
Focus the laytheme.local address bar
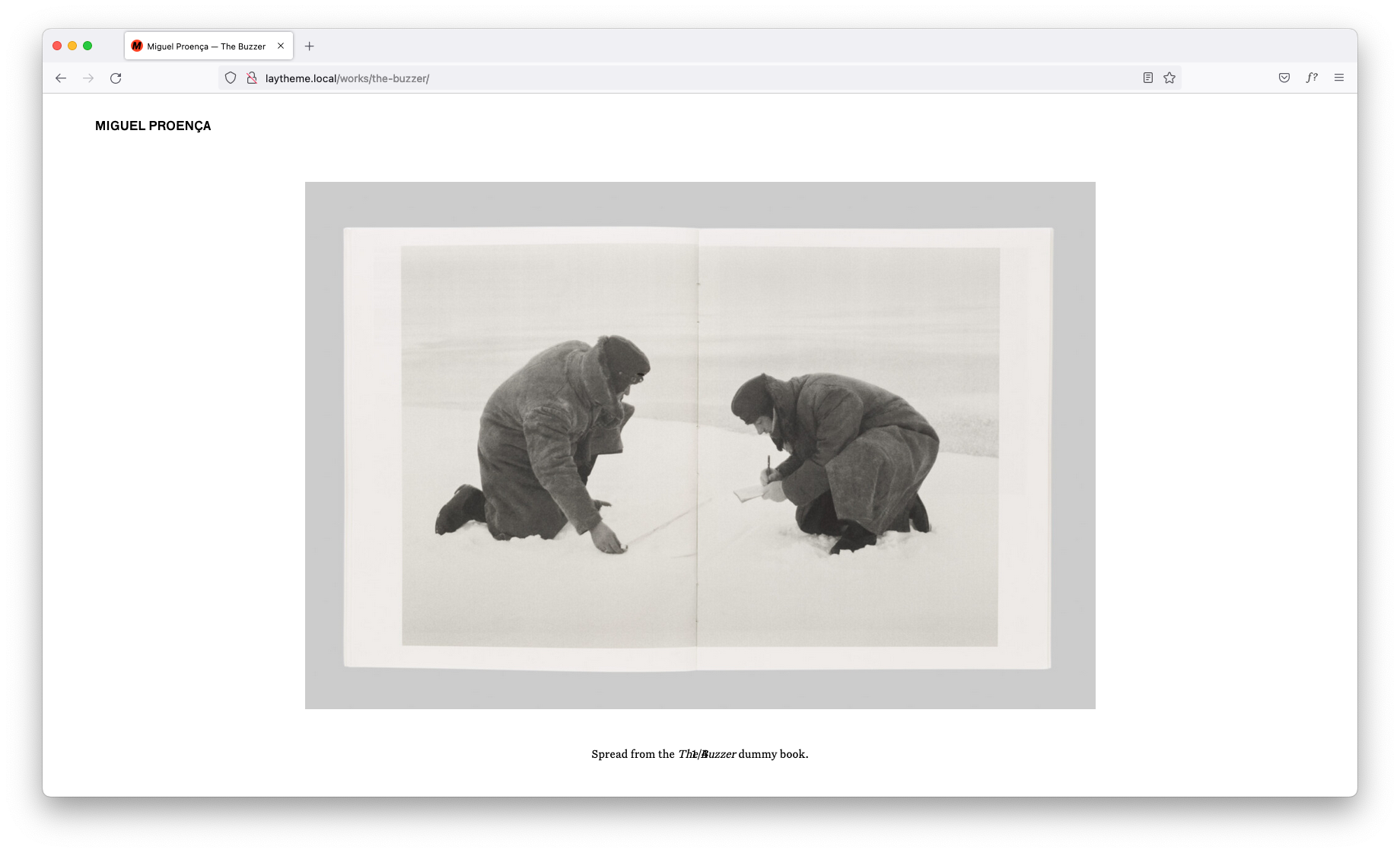pos(685,78)
